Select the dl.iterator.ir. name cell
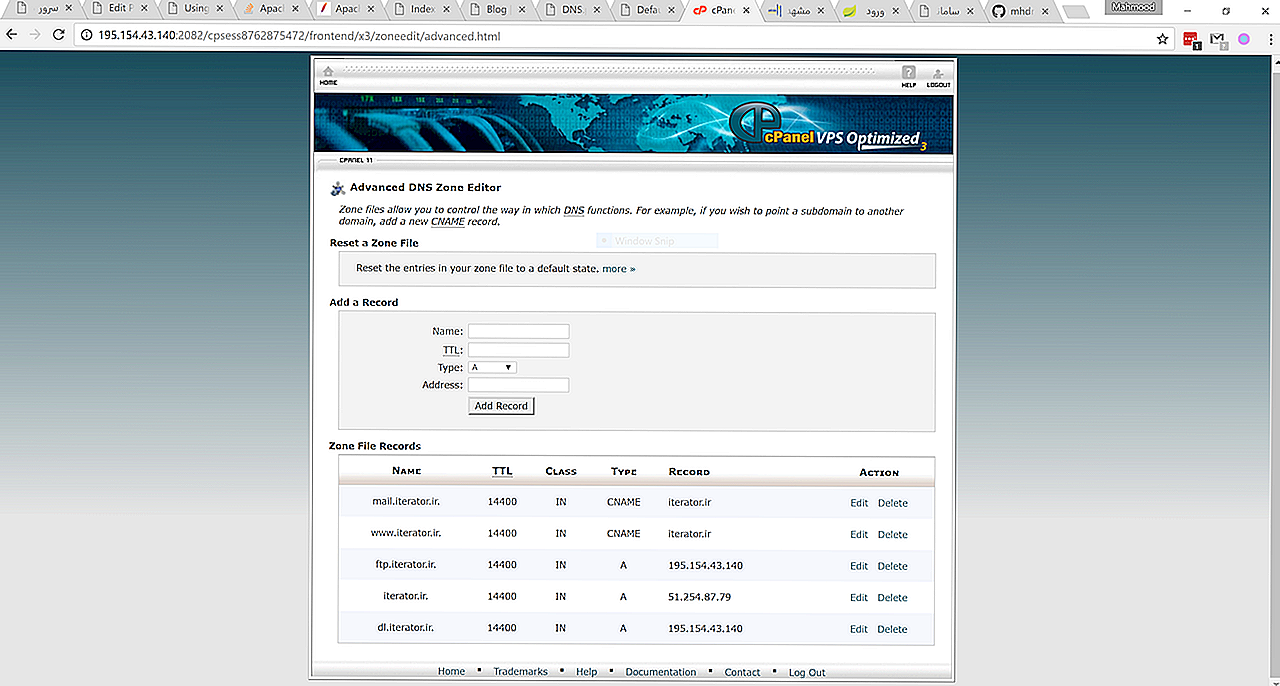Viewport: 1280px width, 686px height. click(405, 628)
